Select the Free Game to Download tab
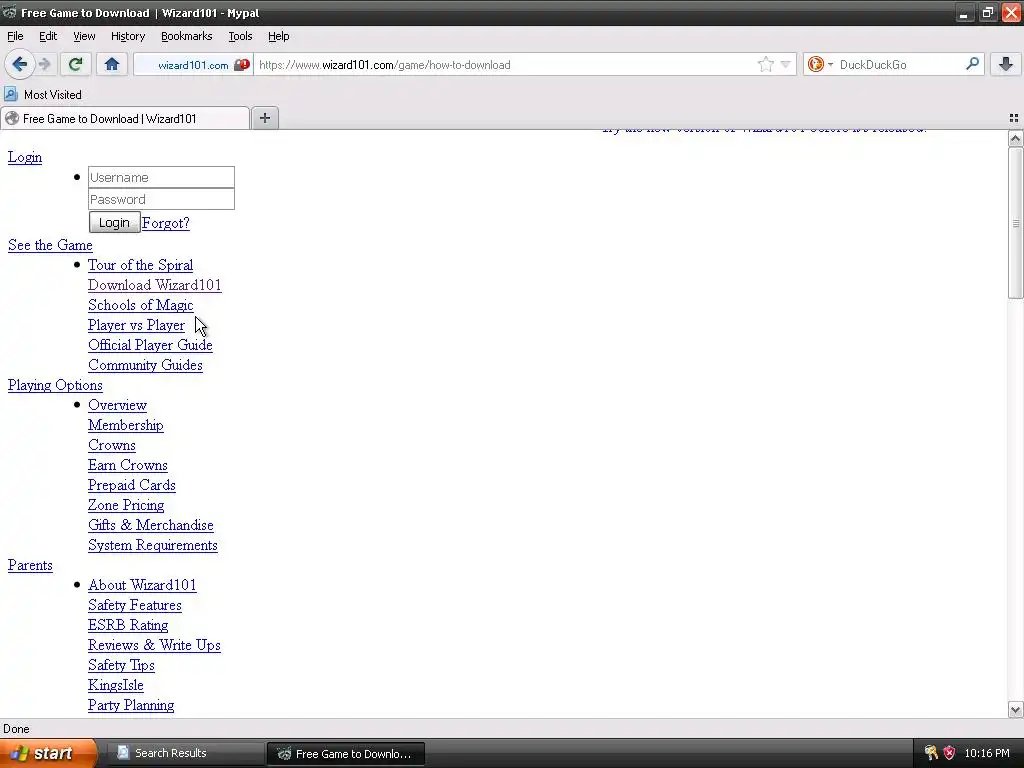The width and height of the screenshot is (1024, 768). (125, 118)
